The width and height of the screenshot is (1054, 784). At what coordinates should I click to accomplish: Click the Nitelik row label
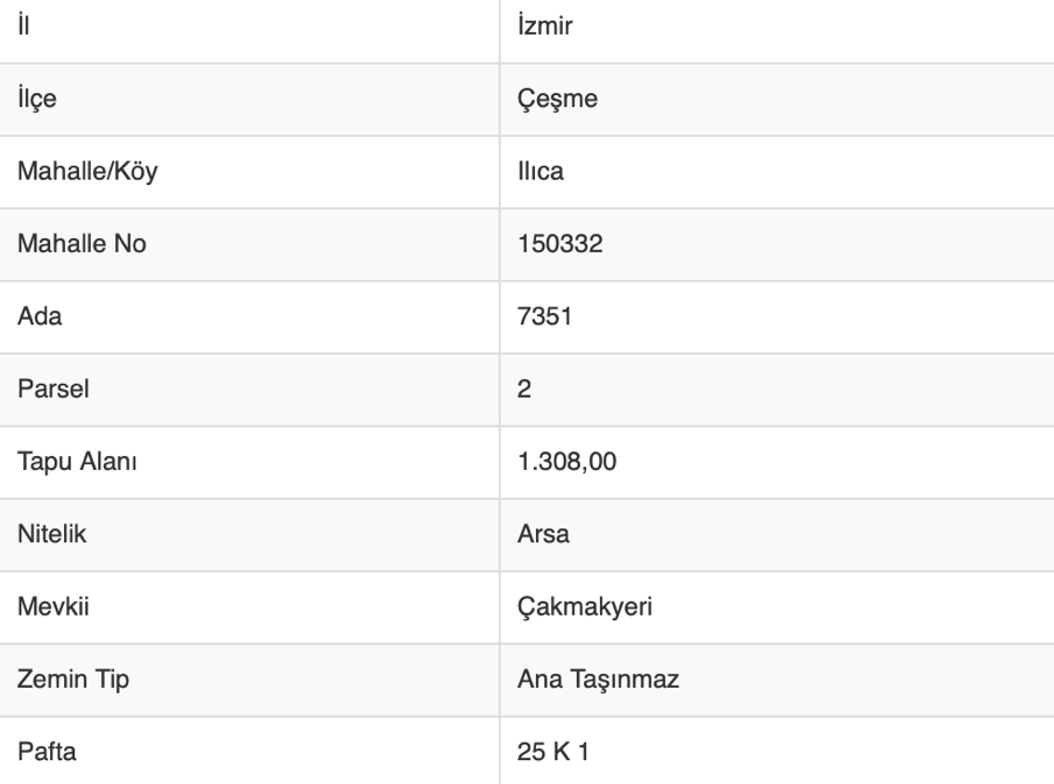coord(52,534)
